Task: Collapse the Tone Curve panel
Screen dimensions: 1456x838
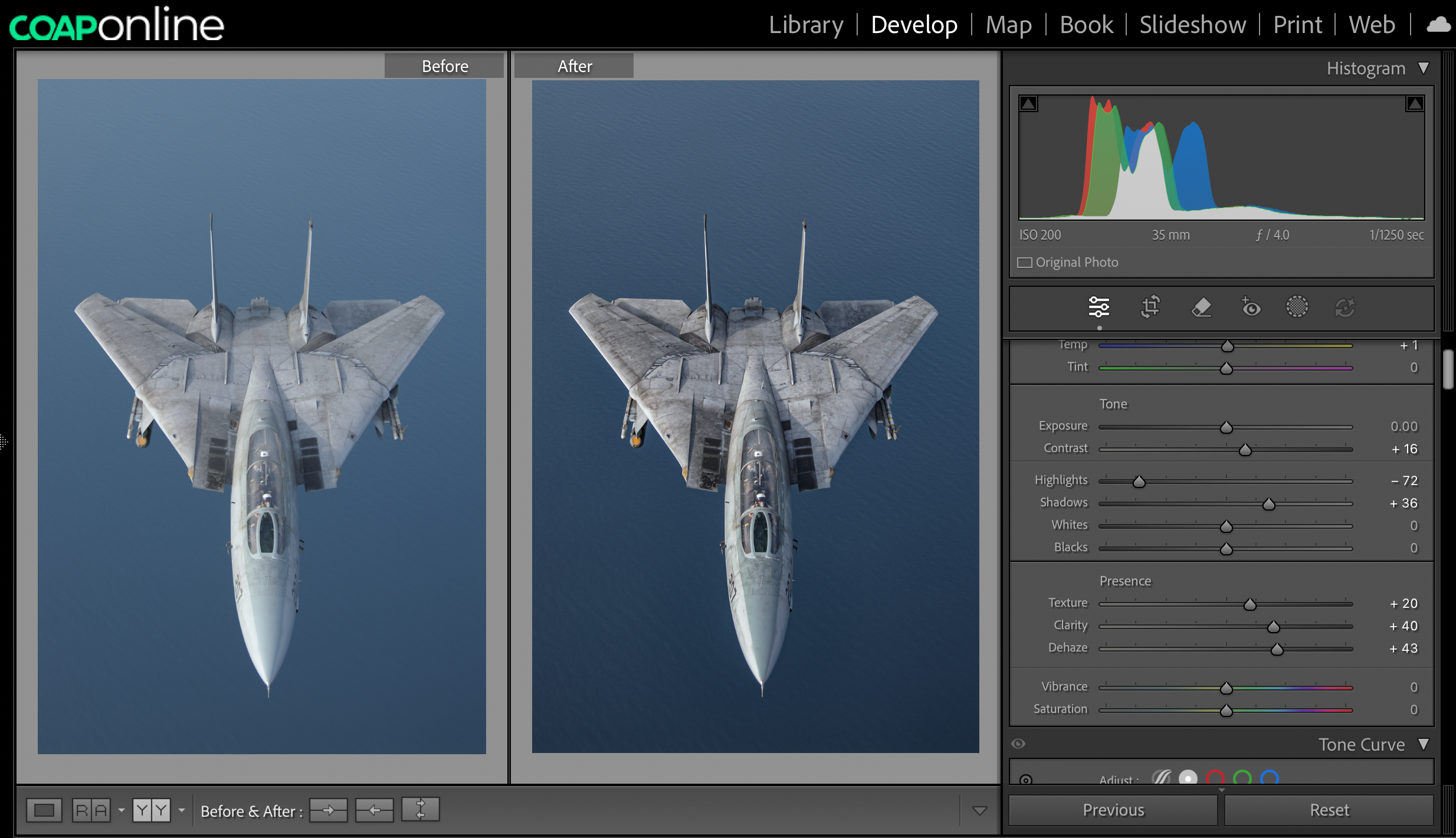Action: point(1424,744)
